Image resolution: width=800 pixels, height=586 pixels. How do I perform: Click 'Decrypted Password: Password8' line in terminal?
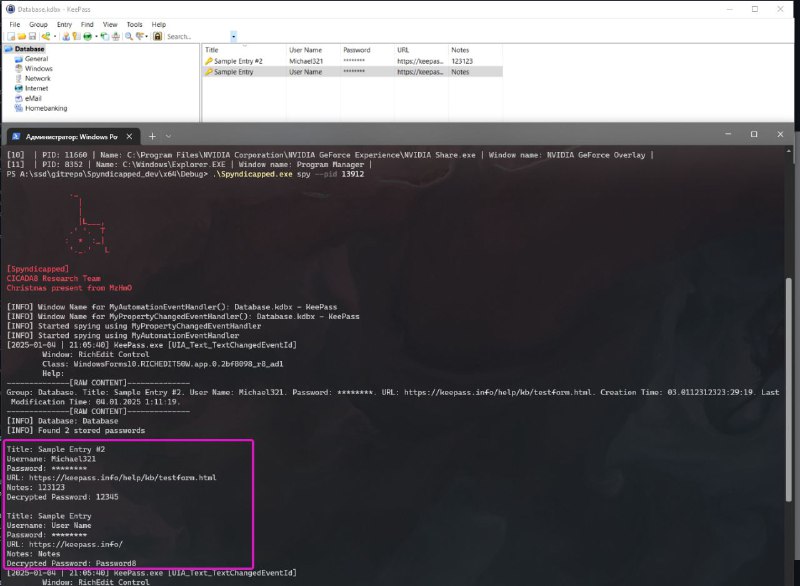pyautogui.click(x=71, y=564)
